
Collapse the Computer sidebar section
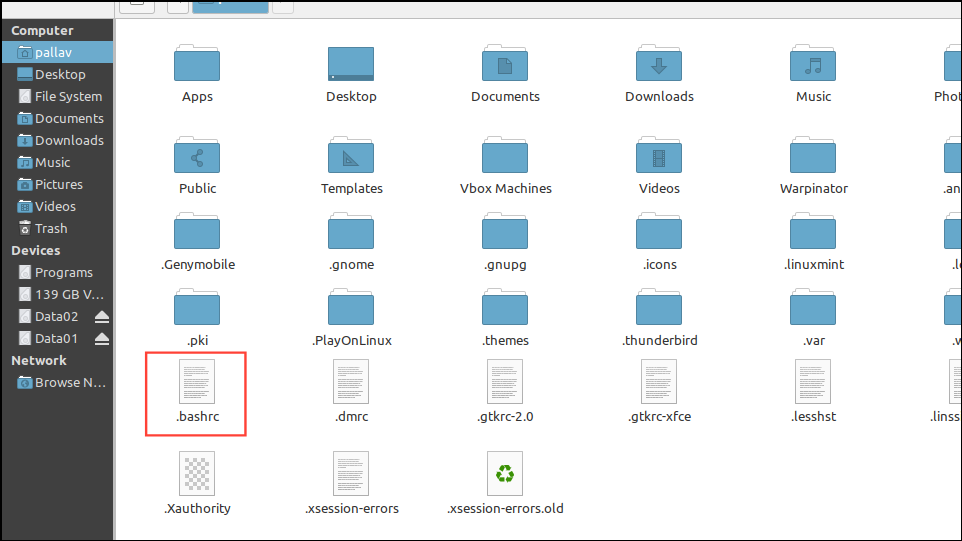point(42,31)
